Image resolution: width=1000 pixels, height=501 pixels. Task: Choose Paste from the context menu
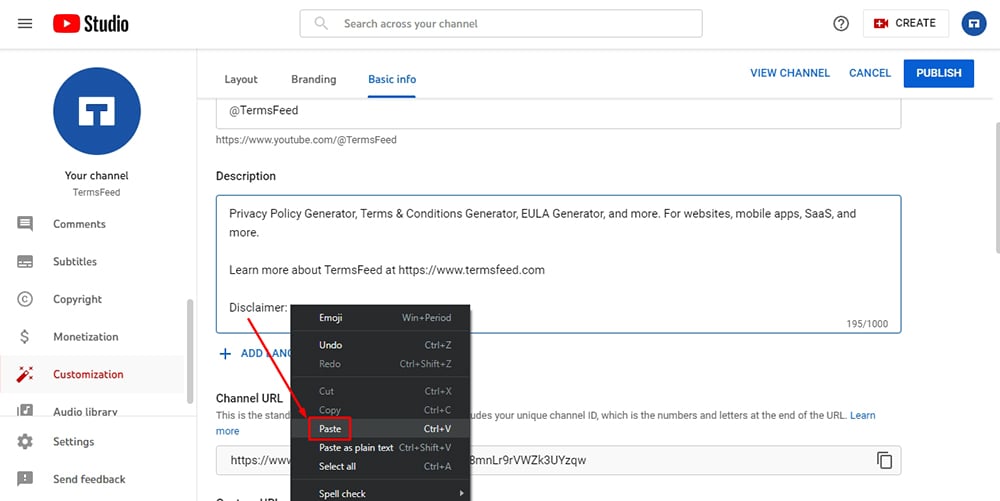[x=380, y=429]
